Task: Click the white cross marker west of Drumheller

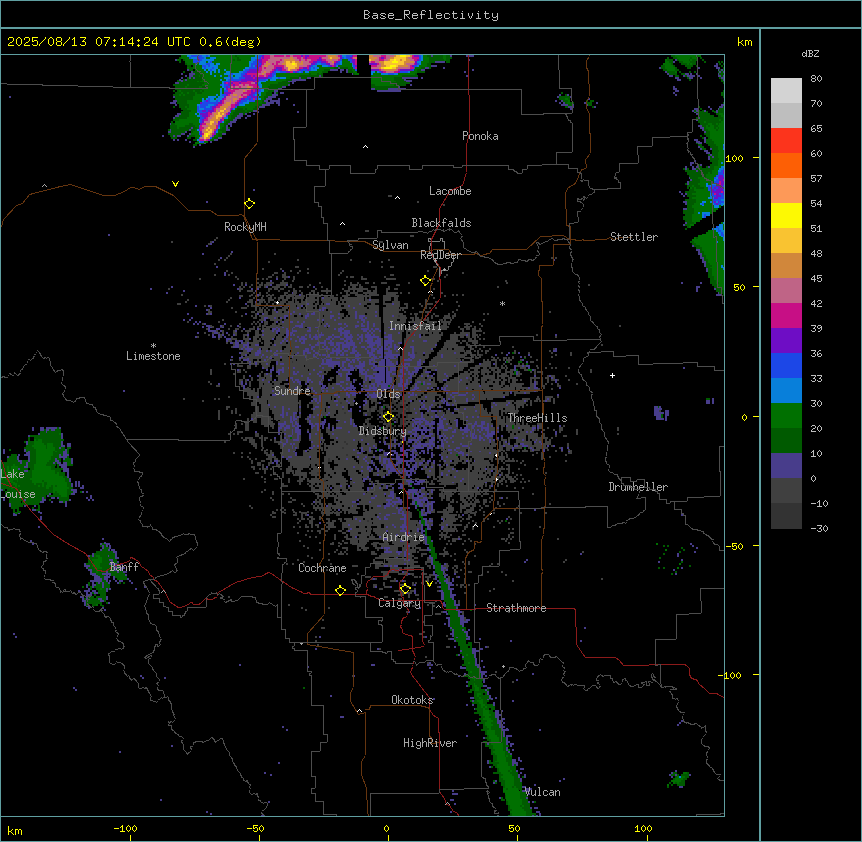Action: 612,375
